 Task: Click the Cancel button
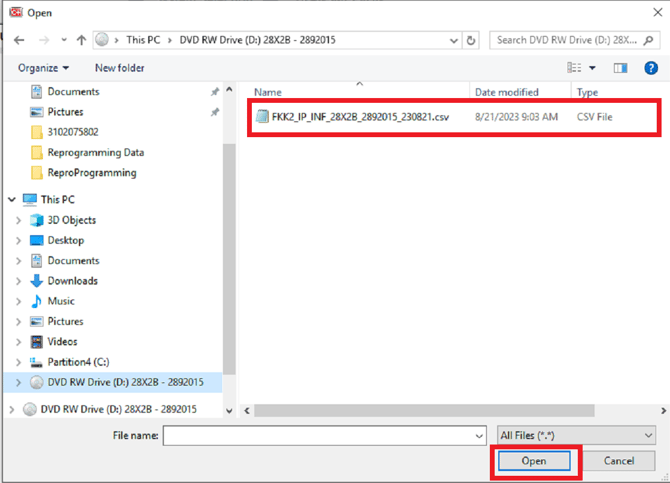(x=619, y=461)
